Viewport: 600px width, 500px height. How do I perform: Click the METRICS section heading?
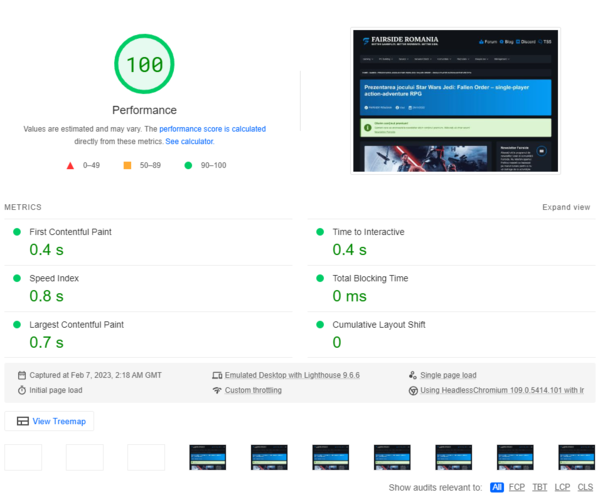(x=23, y=207)
